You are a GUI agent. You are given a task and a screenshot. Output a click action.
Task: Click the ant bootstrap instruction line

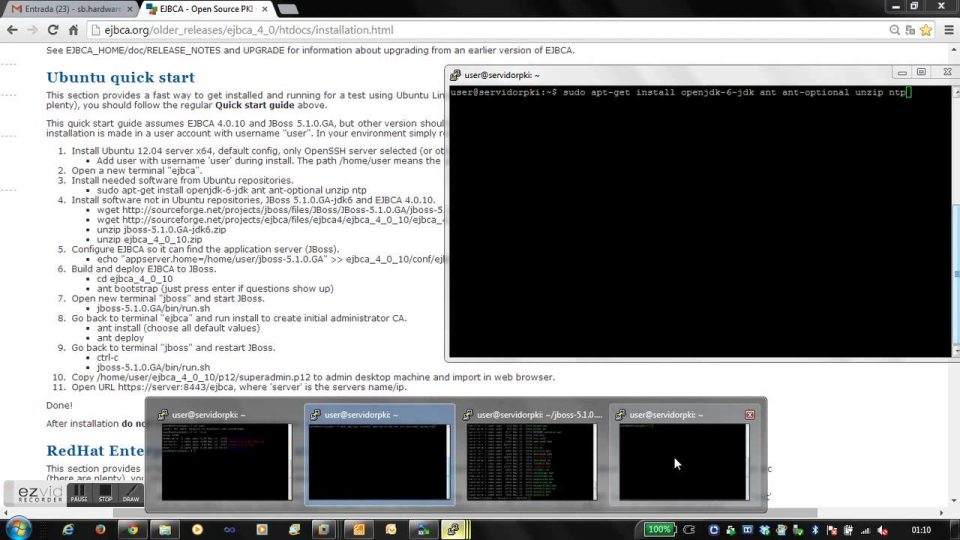[215, 288]
